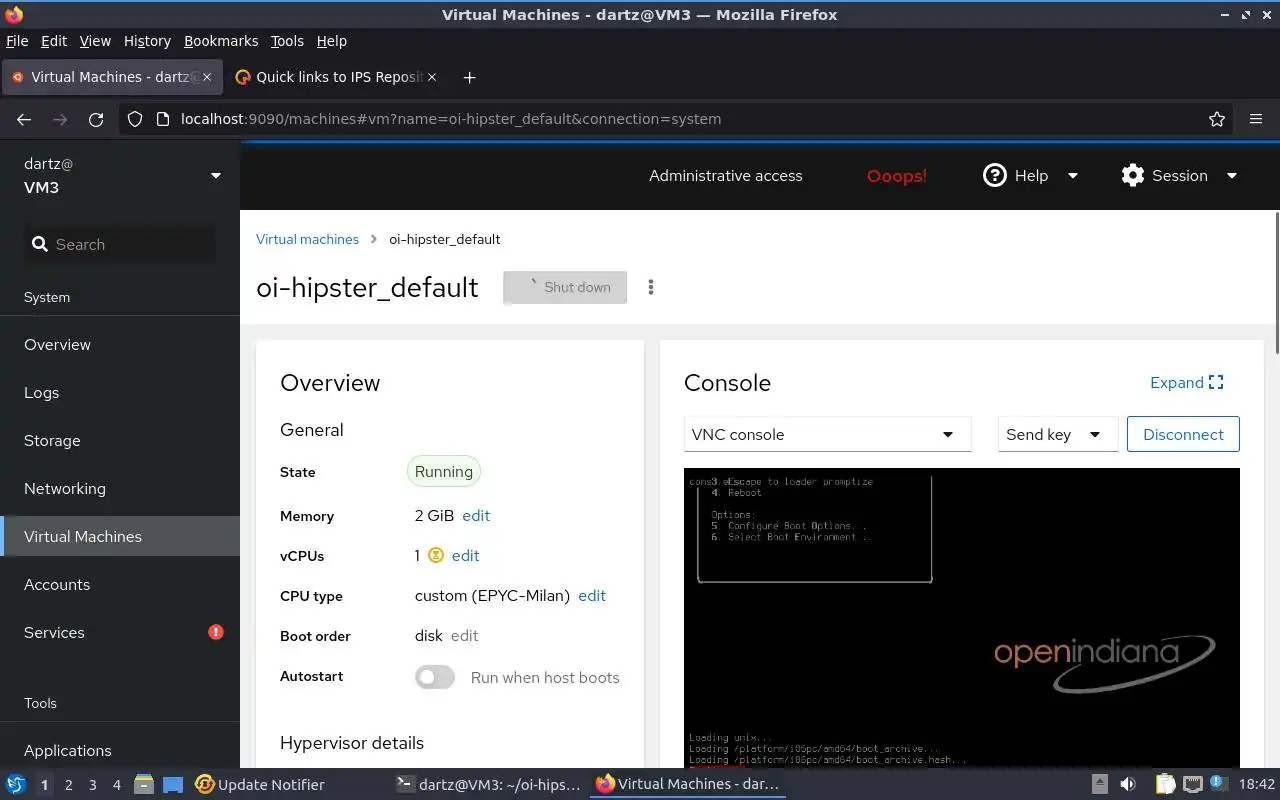Click edit next to Boot order

(x=464, y=636)
